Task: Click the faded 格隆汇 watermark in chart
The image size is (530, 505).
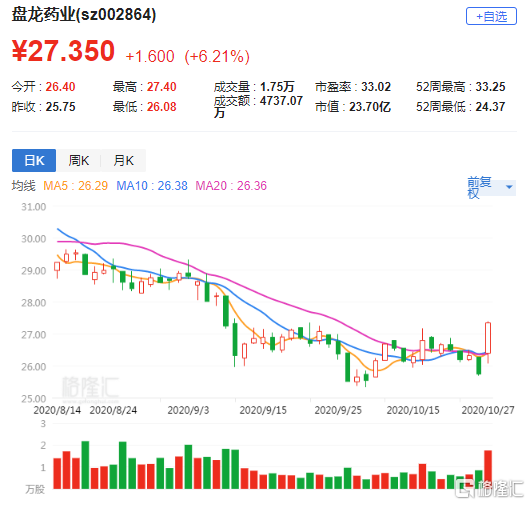Action: pyautogui.click(x=90, y=388)
